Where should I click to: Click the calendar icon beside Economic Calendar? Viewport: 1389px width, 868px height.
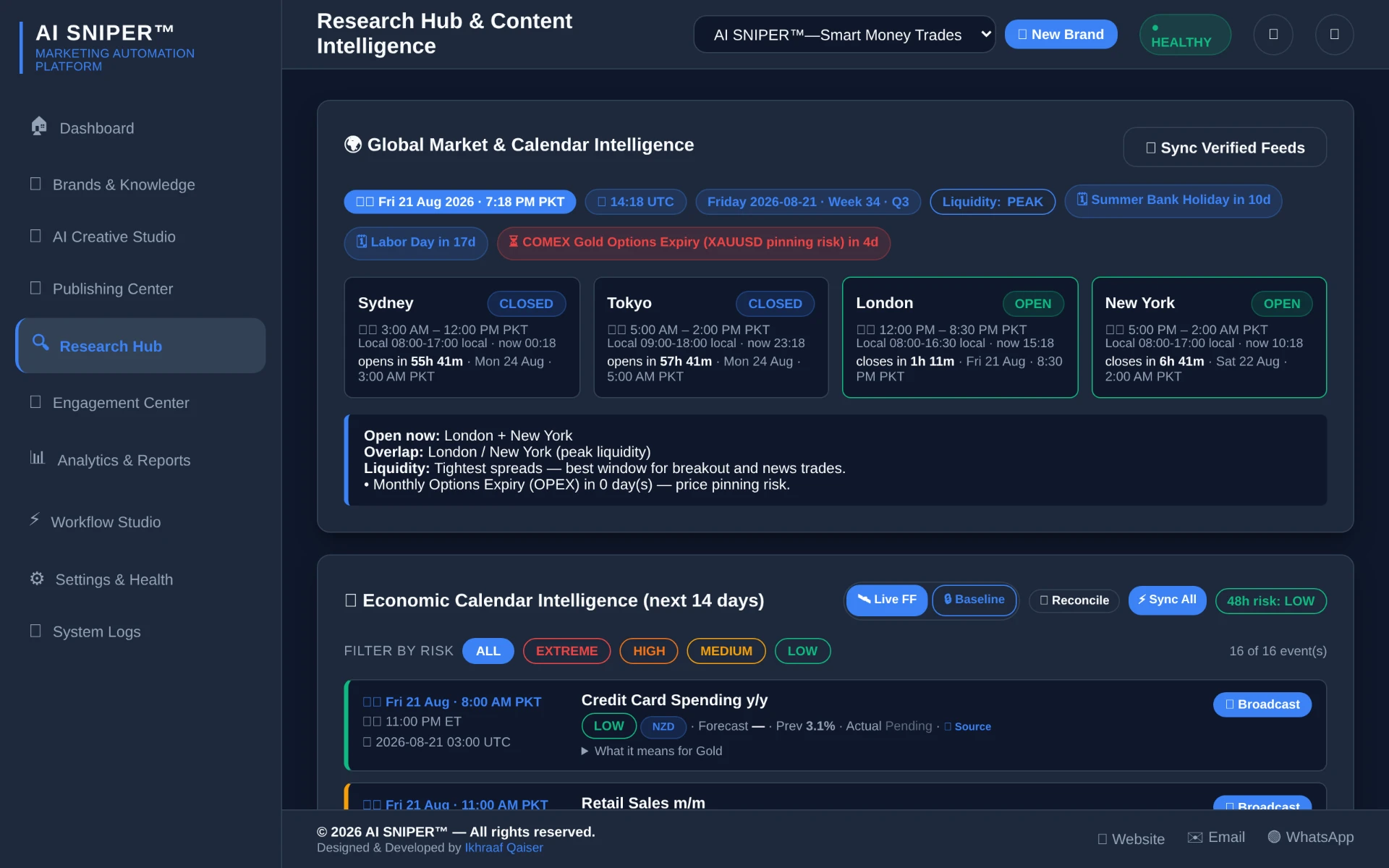351,600
